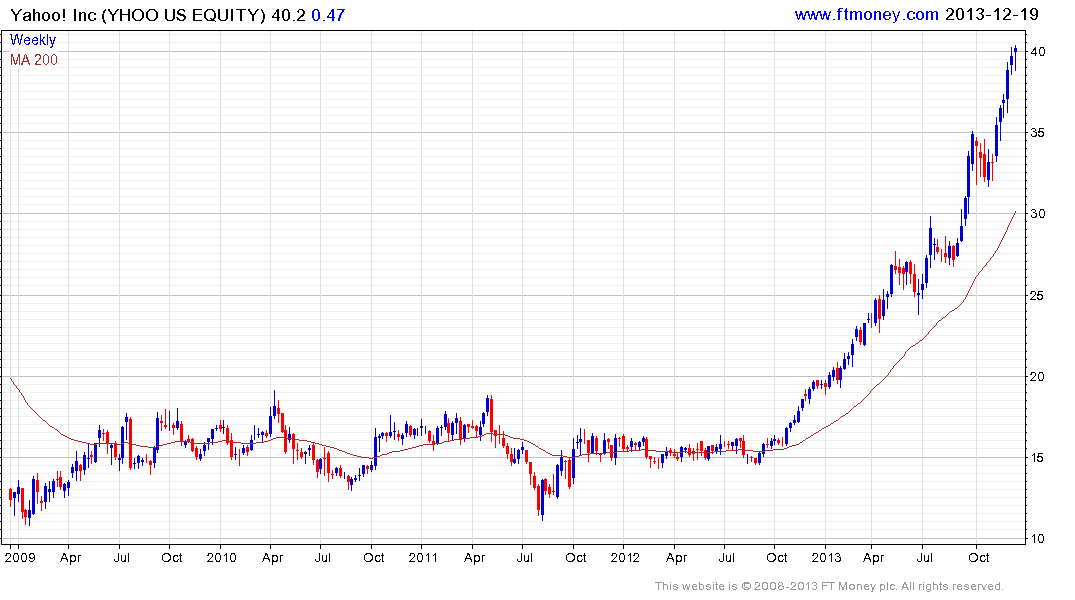1075x600 pixels.
Task: Click the x-axis label 2009
Action: click(x=19, y=557)
